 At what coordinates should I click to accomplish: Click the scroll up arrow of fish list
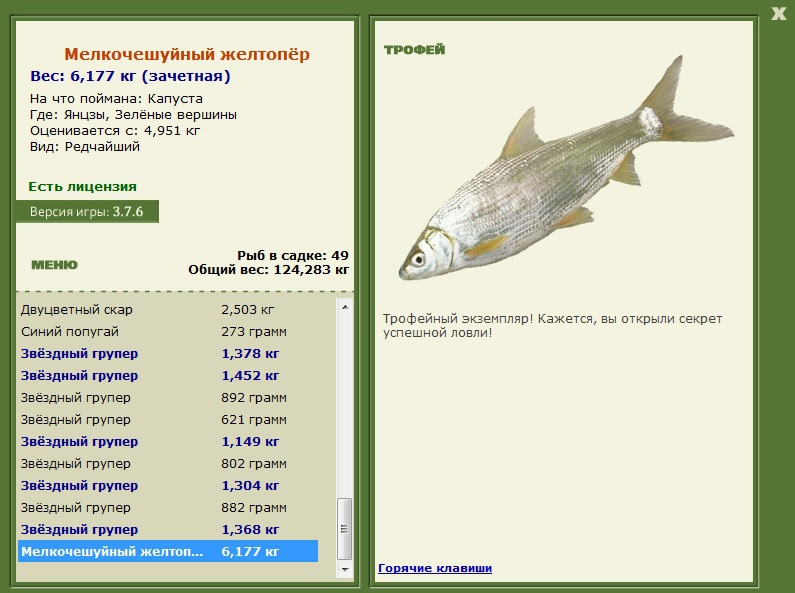pos(345,307)
